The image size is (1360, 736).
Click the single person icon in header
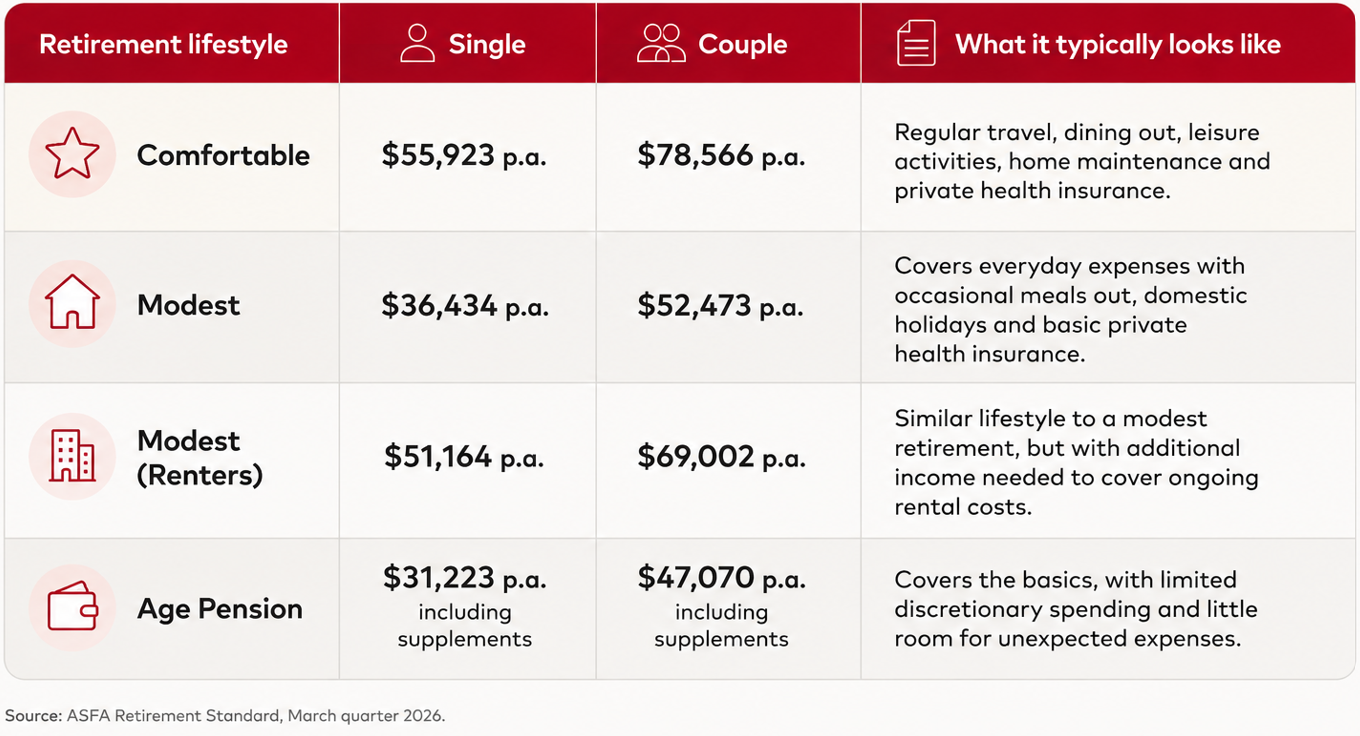tap(417, 43)
